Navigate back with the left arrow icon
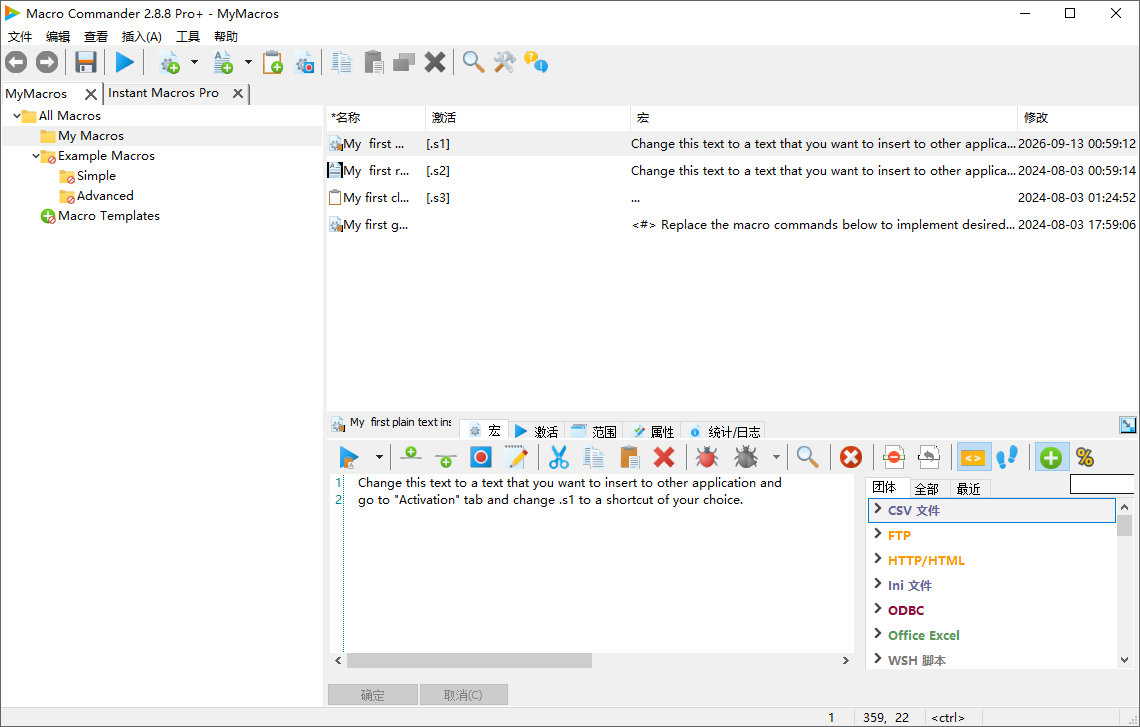Image resolution: width=1140 pixels, height=727 pixels. [x=16, y=63]
